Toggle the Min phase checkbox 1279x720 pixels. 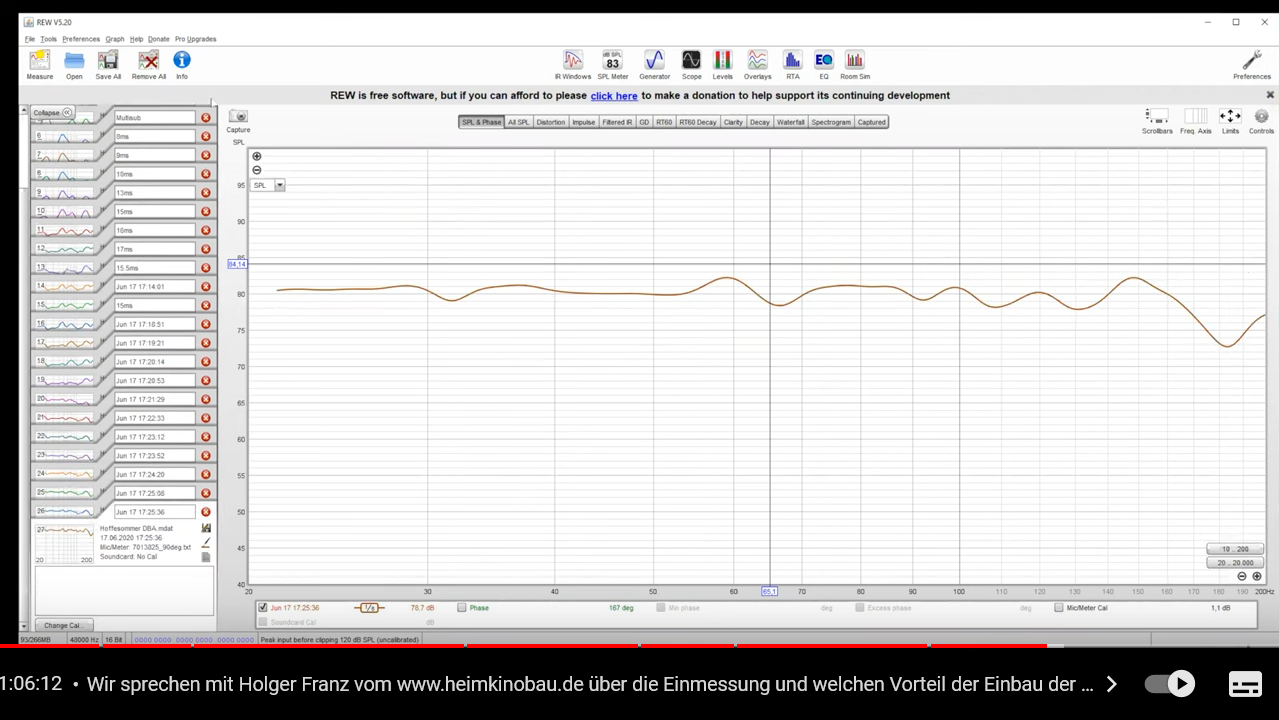pyautogui.click(x=661, y=607)
